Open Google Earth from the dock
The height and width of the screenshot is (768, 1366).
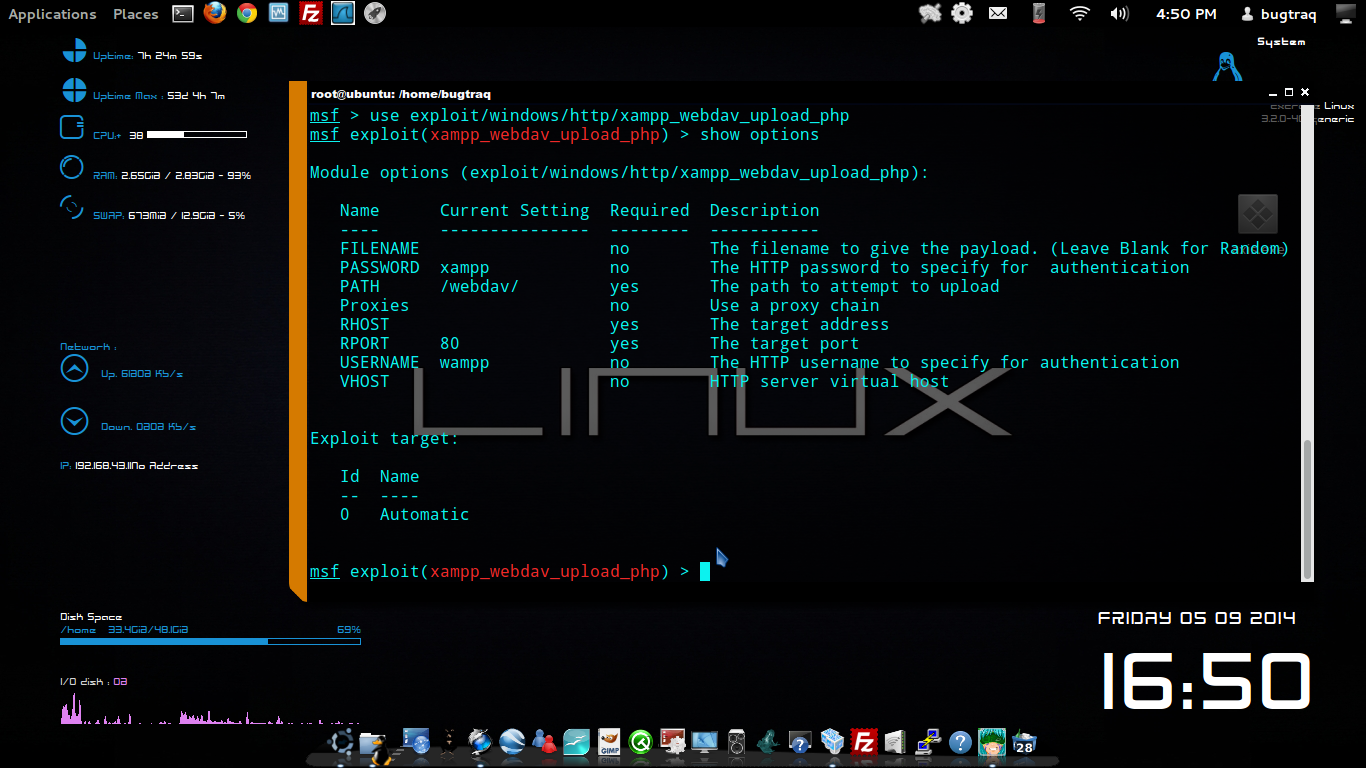512,742
